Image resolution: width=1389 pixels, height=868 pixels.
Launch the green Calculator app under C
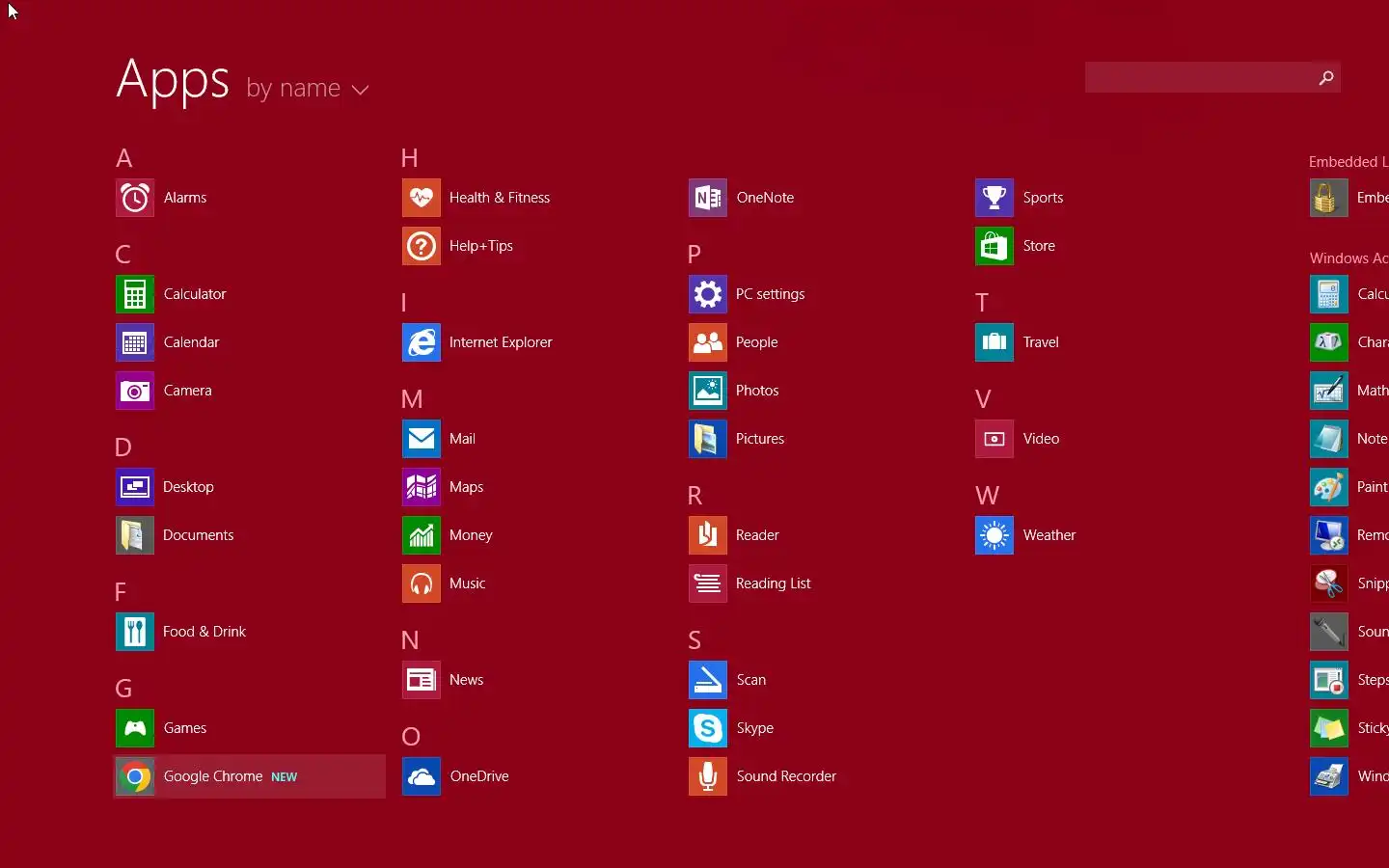tap(135, 294)
